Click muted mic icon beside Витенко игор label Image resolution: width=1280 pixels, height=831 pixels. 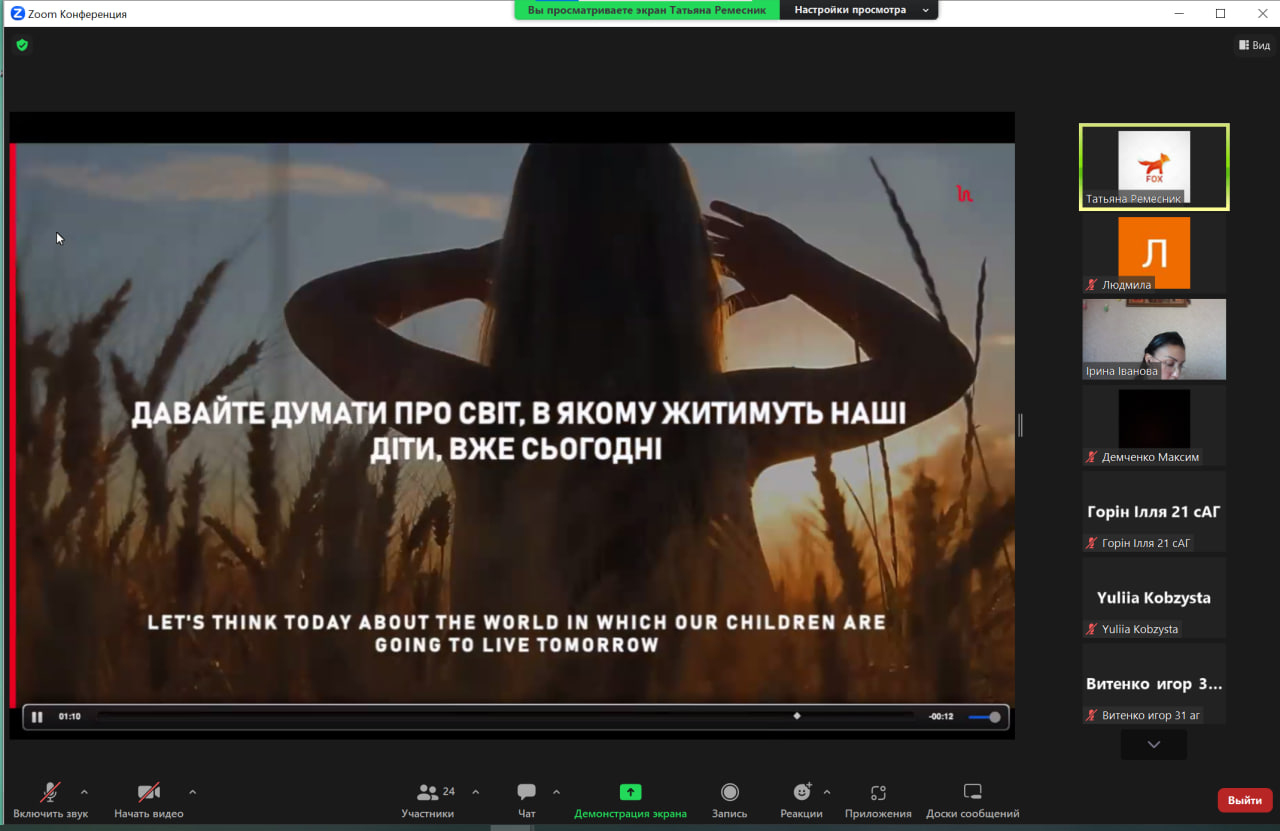1092,715
